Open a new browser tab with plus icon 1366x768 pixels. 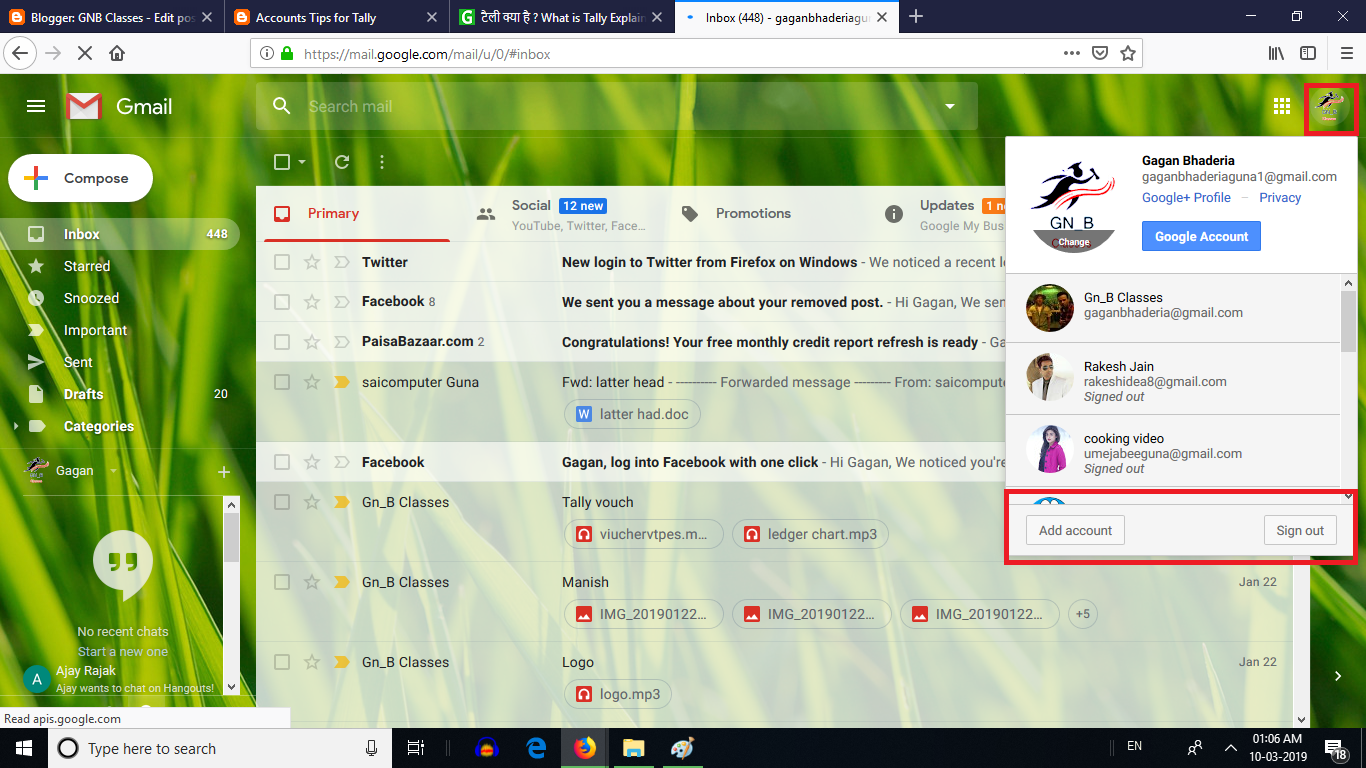(x=916, y=16)
